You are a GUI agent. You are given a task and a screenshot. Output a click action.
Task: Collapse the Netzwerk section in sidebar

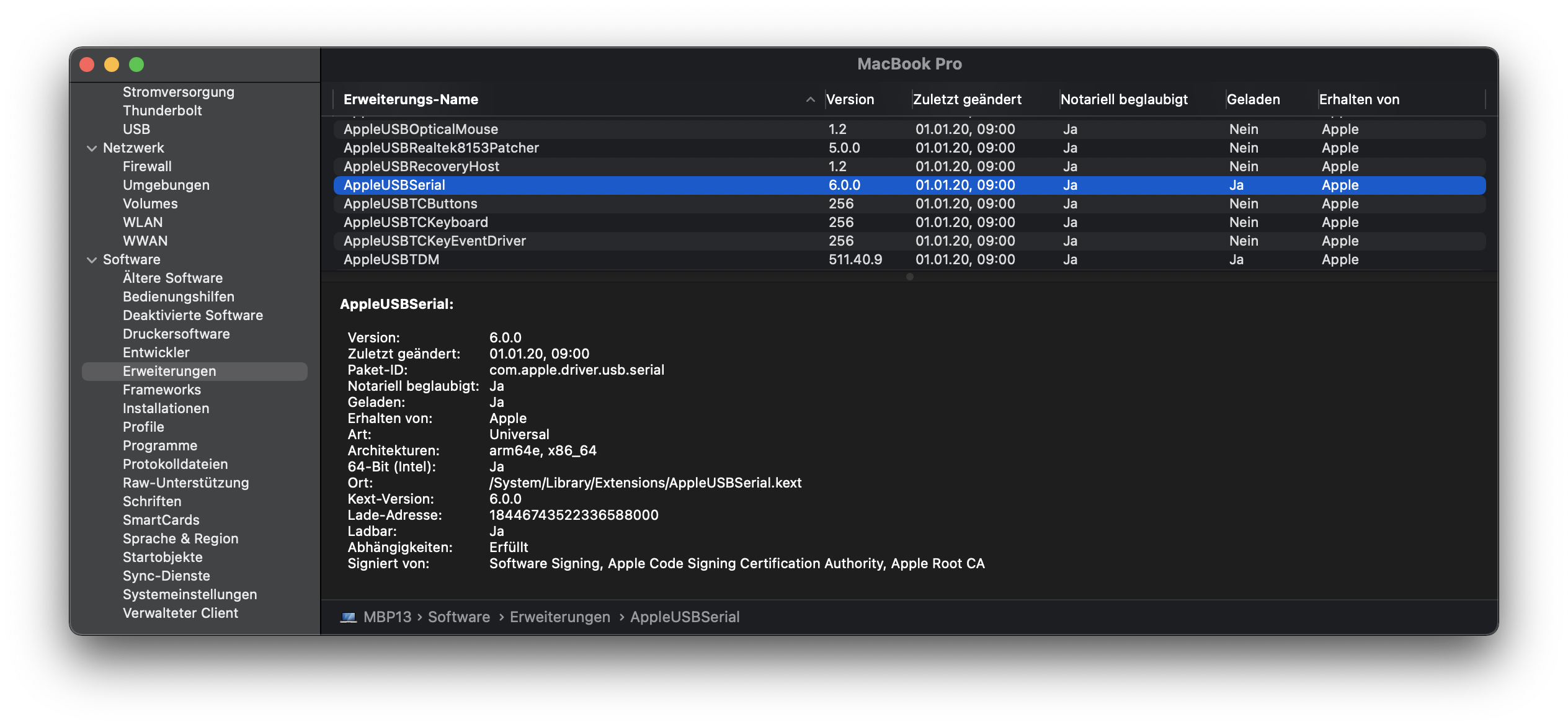[92, 148]
